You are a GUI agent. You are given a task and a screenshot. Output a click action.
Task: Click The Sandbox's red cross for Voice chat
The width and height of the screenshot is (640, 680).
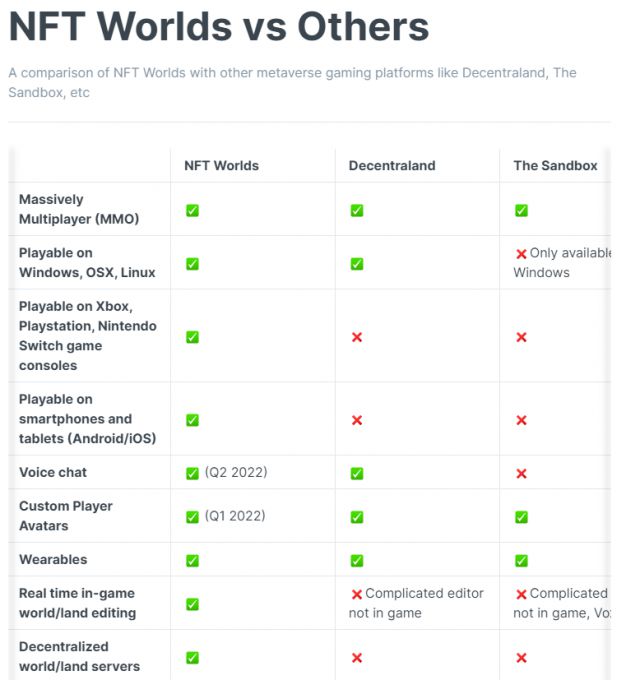[x=521, y=473]
